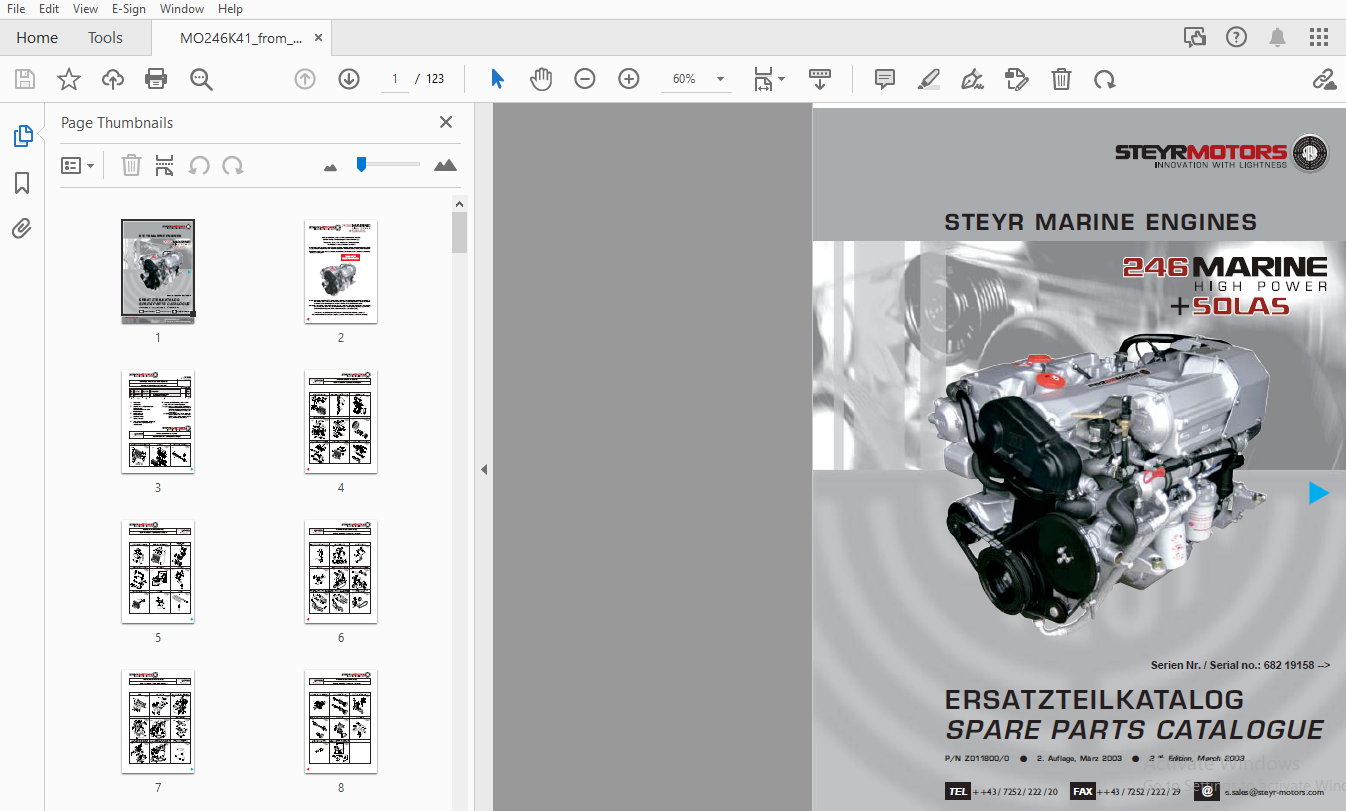Share link to the file icon
The width and height of the screenshot is (1346, 811).
[1325, 79]
